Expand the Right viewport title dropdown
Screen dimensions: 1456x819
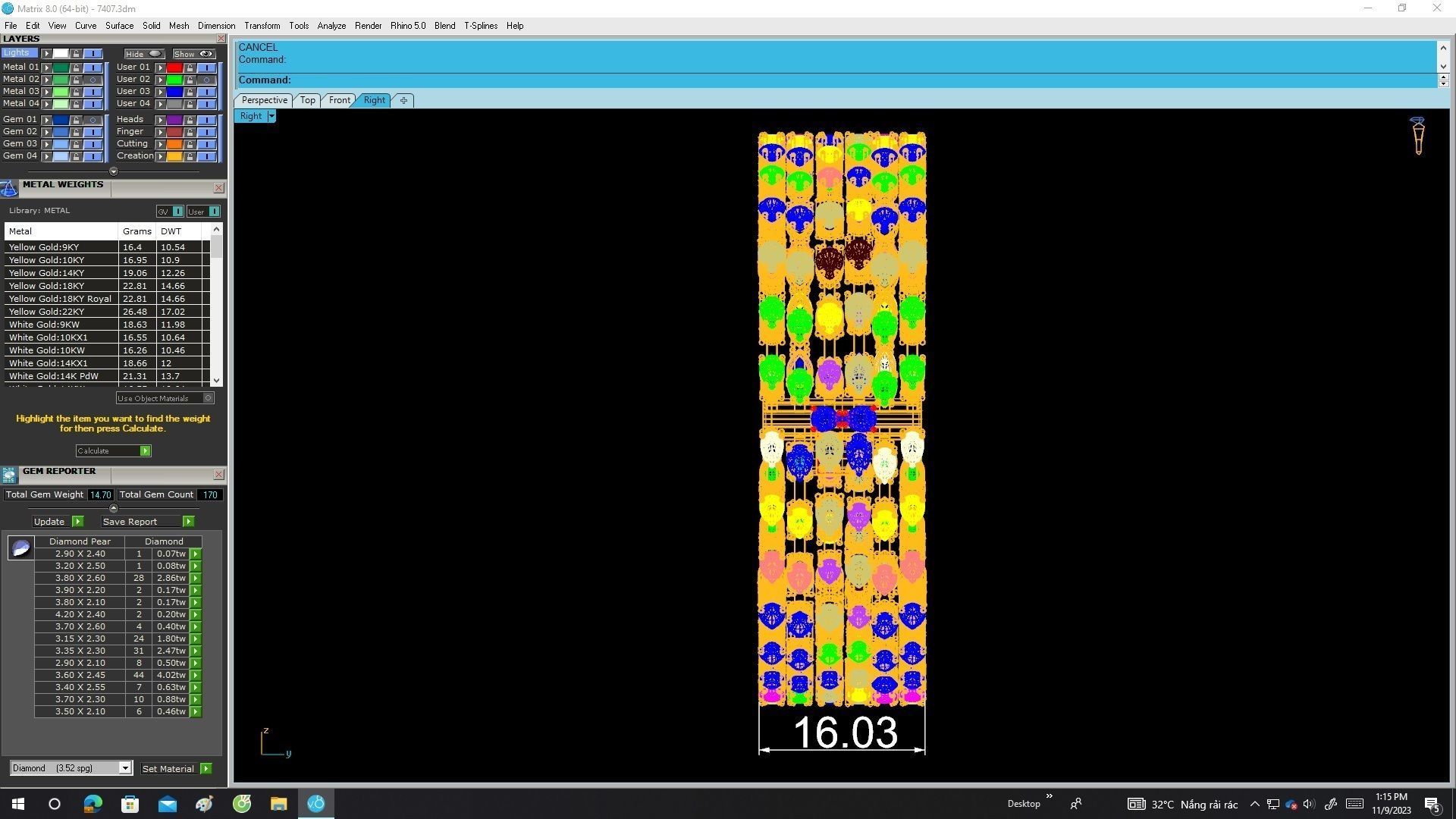pyautogui.click(x=271, y=116)
